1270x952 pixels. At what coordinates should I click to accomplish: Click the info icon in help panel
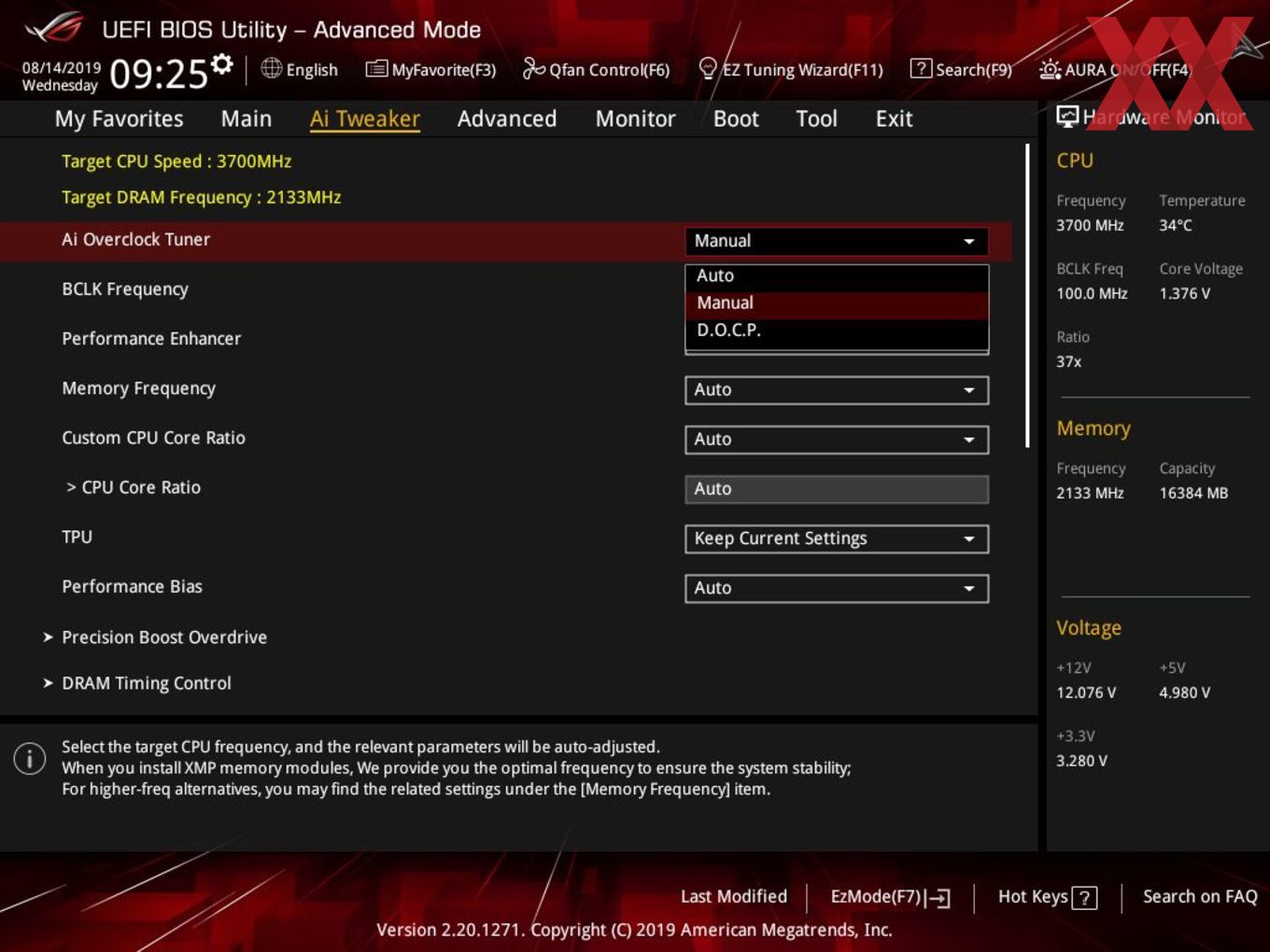30,758
